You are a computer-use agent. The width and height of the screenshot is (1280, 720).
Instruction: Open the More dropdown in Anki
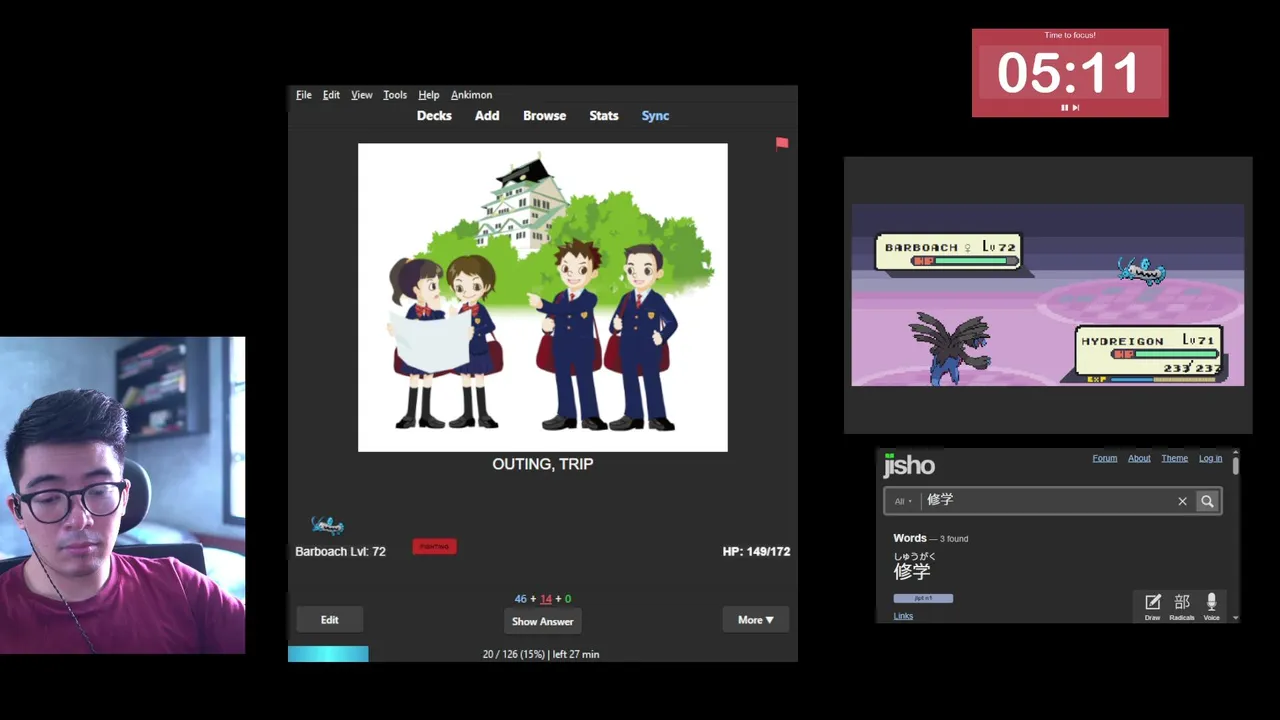pyautogui.click(x=755, y=620)
